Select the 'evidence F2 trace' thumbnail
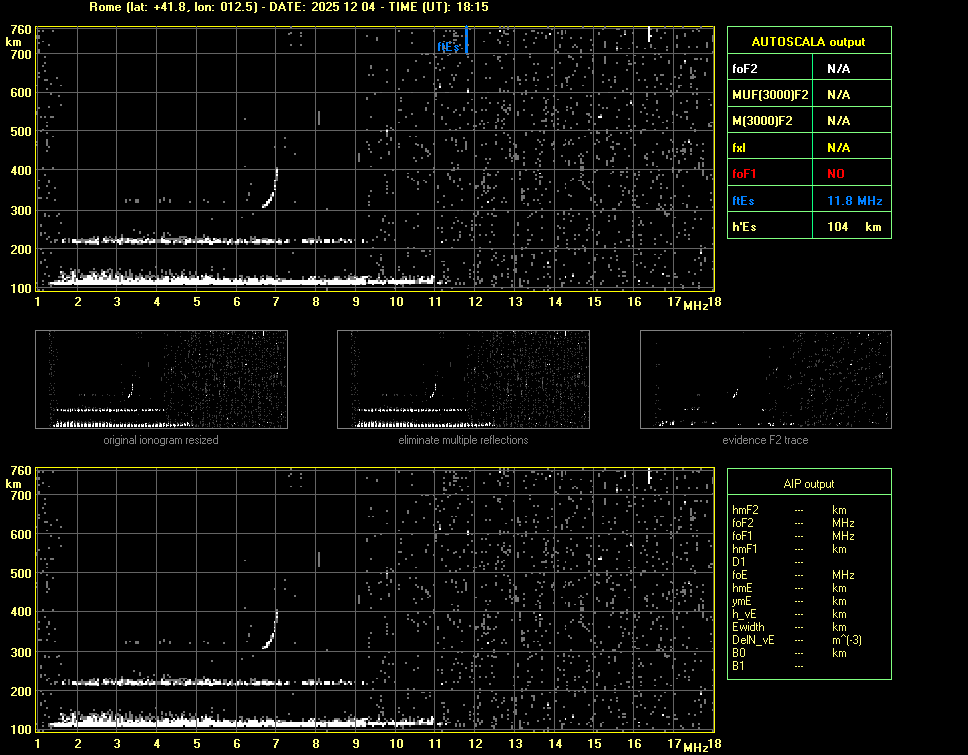This screenshot has height=755, width=968. 765,380
